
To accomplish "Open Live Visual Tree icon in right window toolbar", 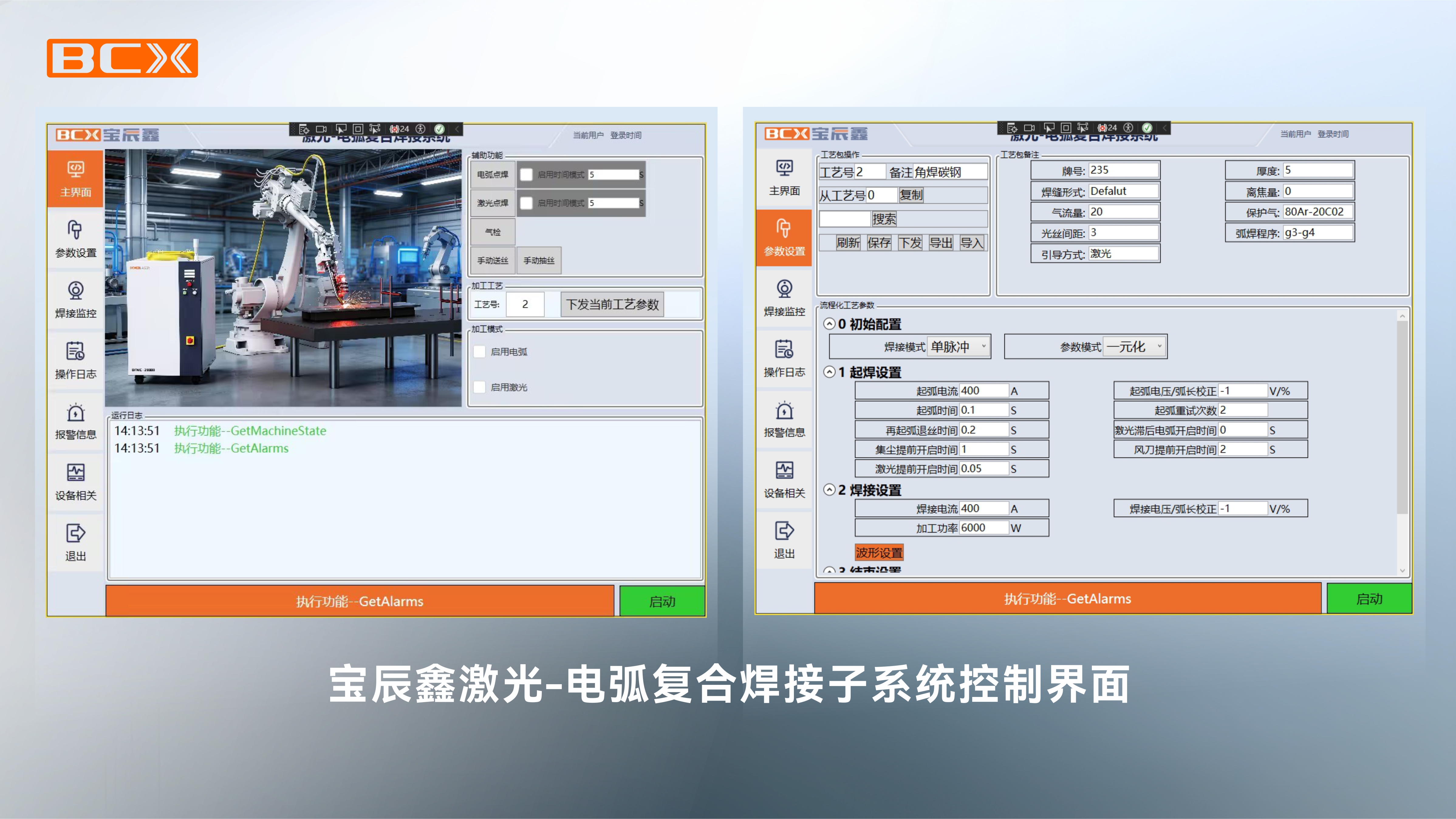I will [1012, 128].
